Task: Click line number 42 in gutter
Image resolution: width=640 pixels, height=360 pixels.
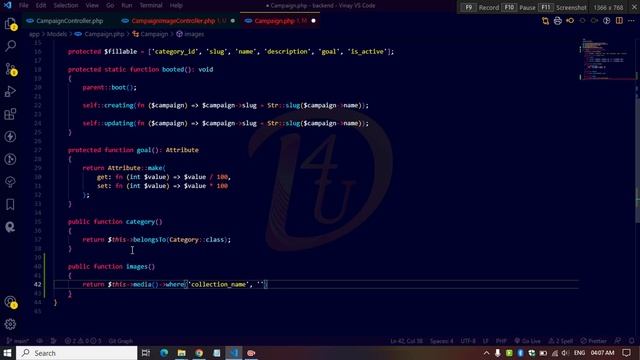Action: (x=38, y=284)
